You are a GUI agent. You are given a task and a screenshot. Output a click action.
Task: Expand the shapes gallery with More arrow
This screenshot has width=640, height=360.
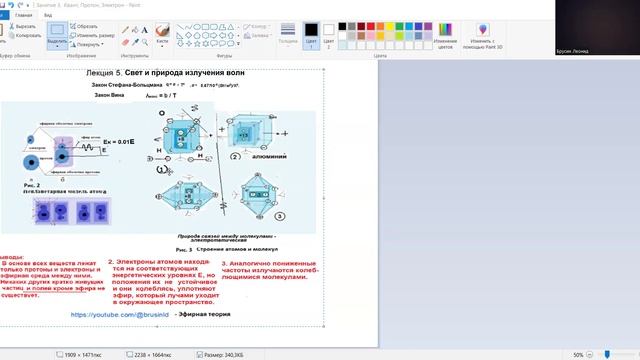(238, 44)
